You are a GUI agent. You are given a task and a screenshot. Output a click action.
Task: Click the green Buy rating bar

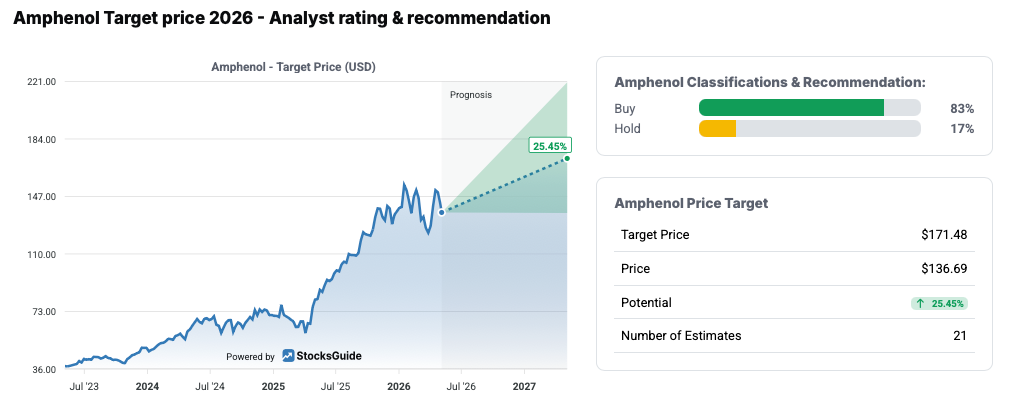point(791,108)
